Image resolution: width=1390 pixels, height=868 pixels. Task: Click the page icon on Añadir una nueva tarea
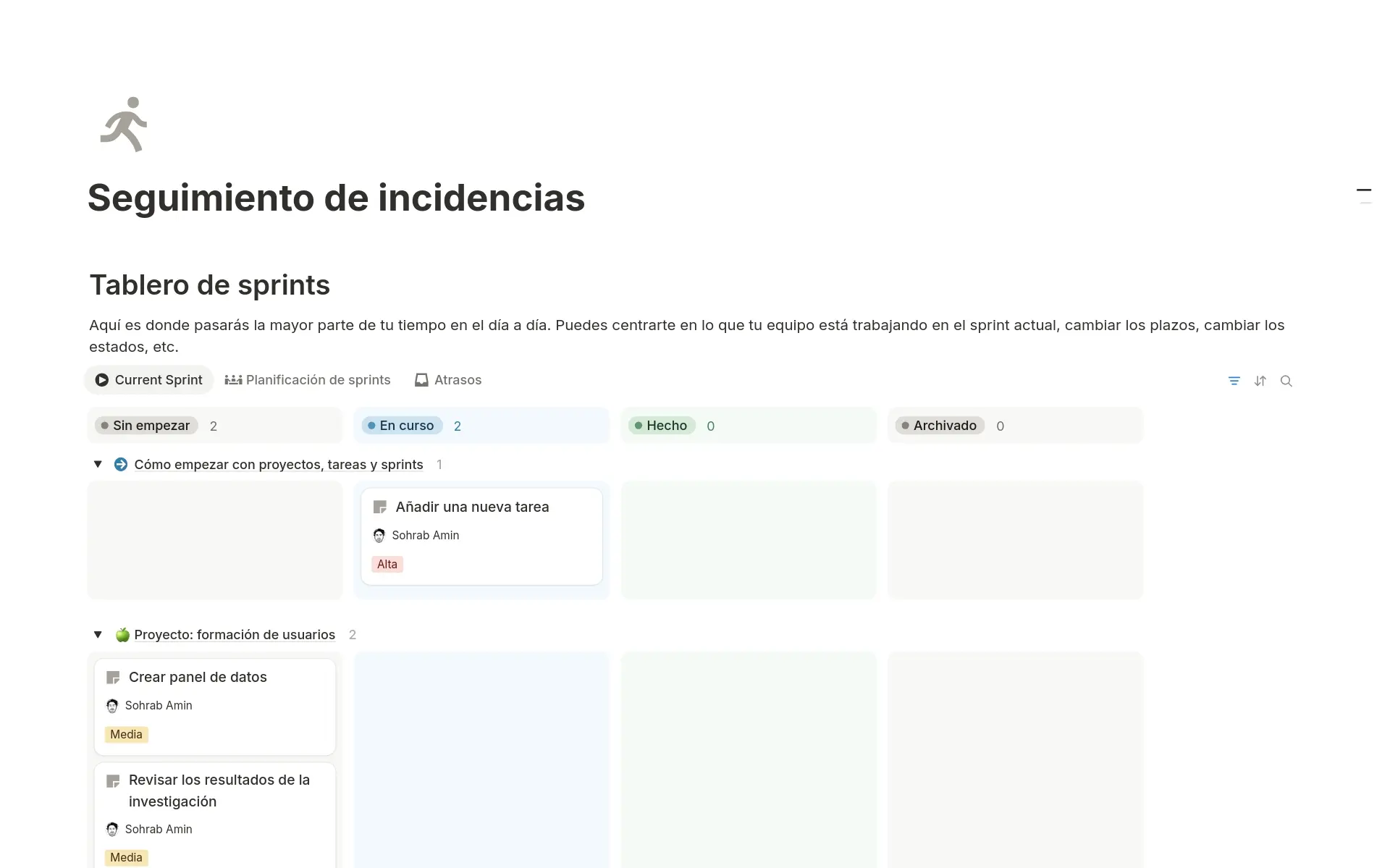click(379, 507)
